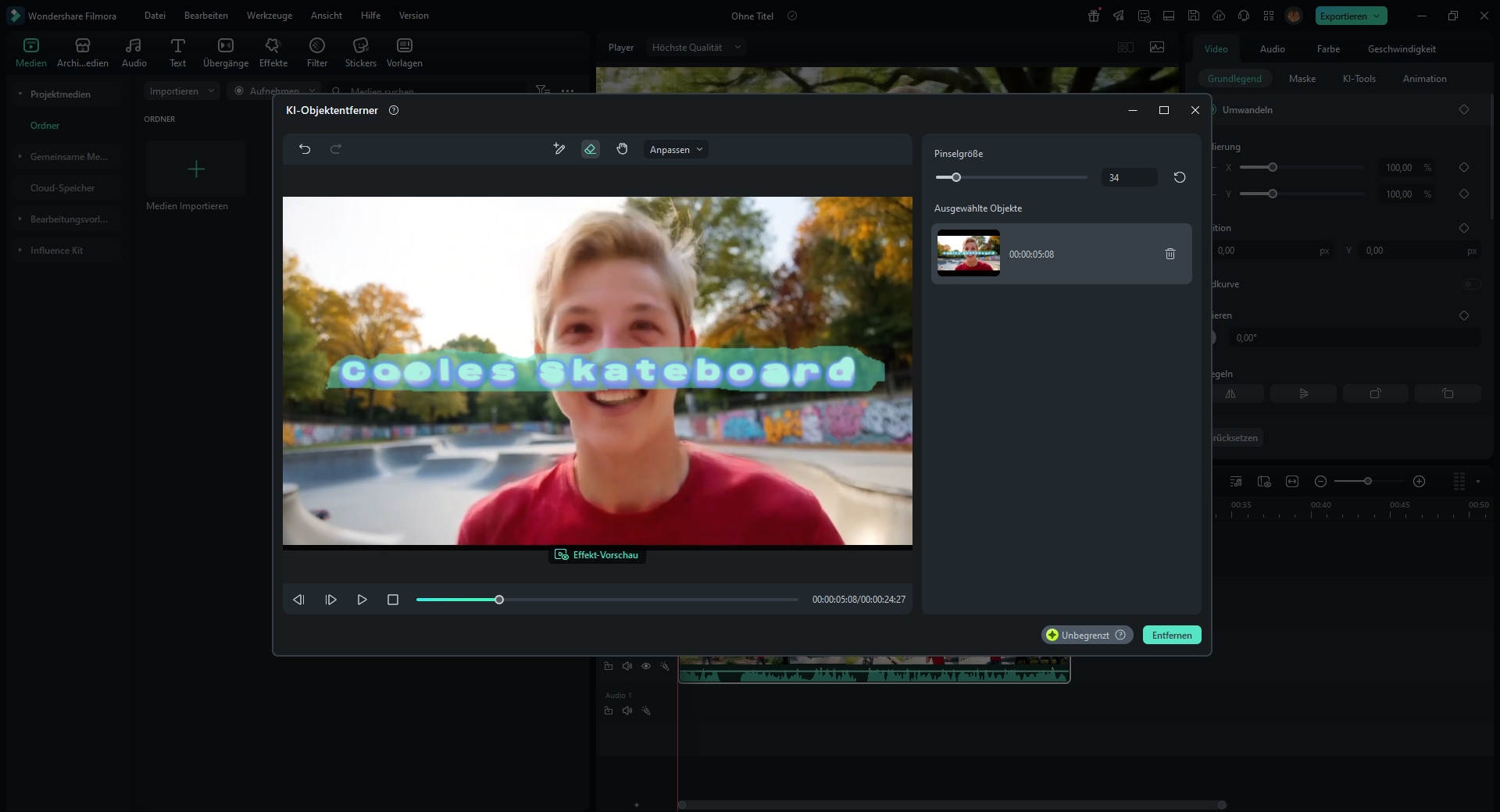Open the Anpassen zoom dropdown
Viewport: 1500px width, 812px height.
676,150
